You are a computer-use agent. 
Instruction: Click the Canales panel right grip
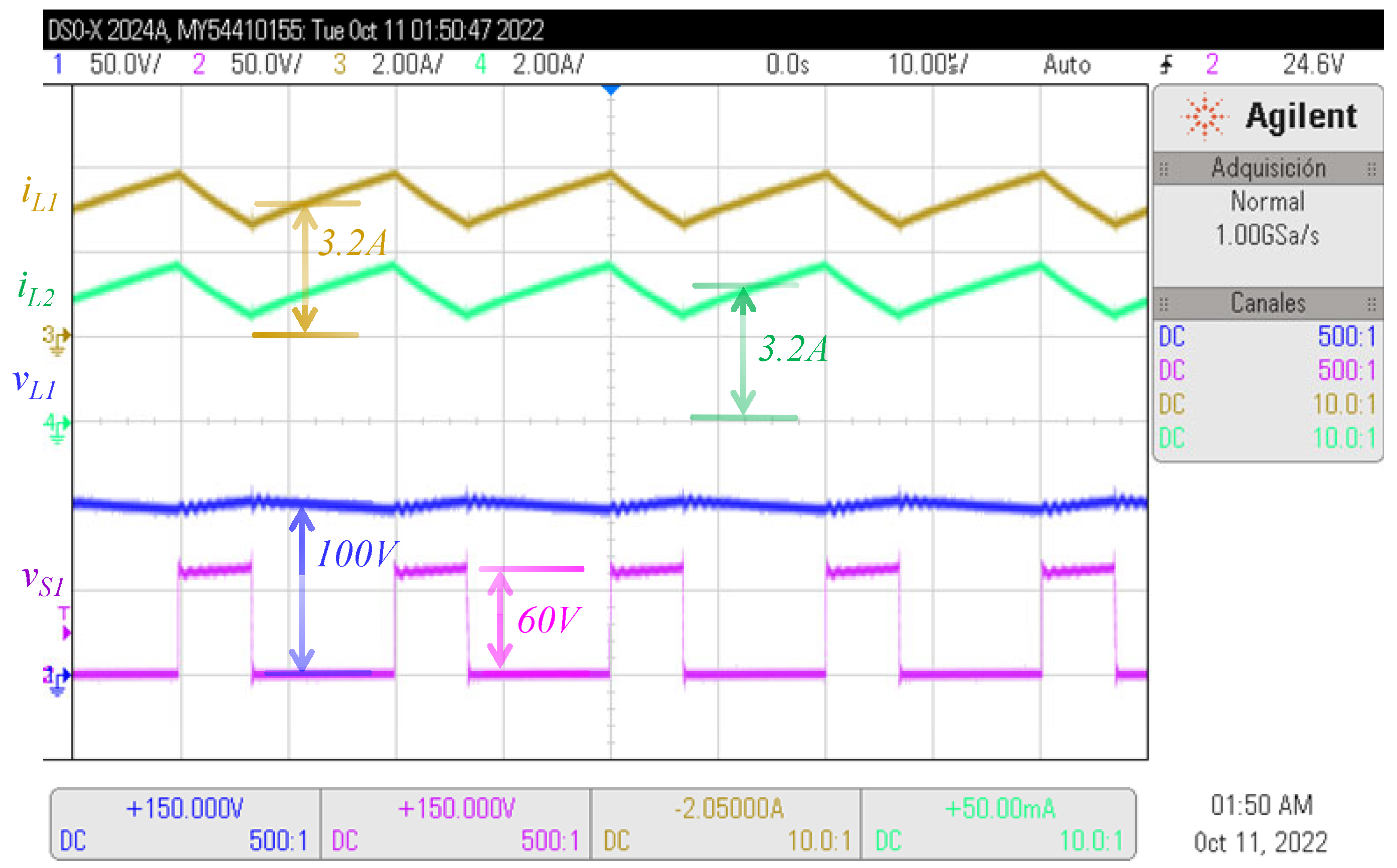click(1371, 304)
